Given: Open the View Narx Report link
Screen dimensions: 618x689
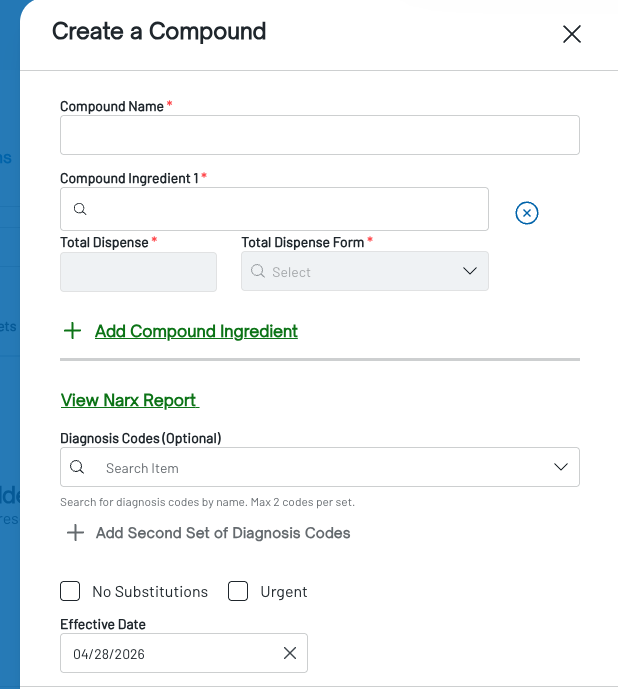Looking at the screenshot, I should pyautogui.click(x=130, y=400).
